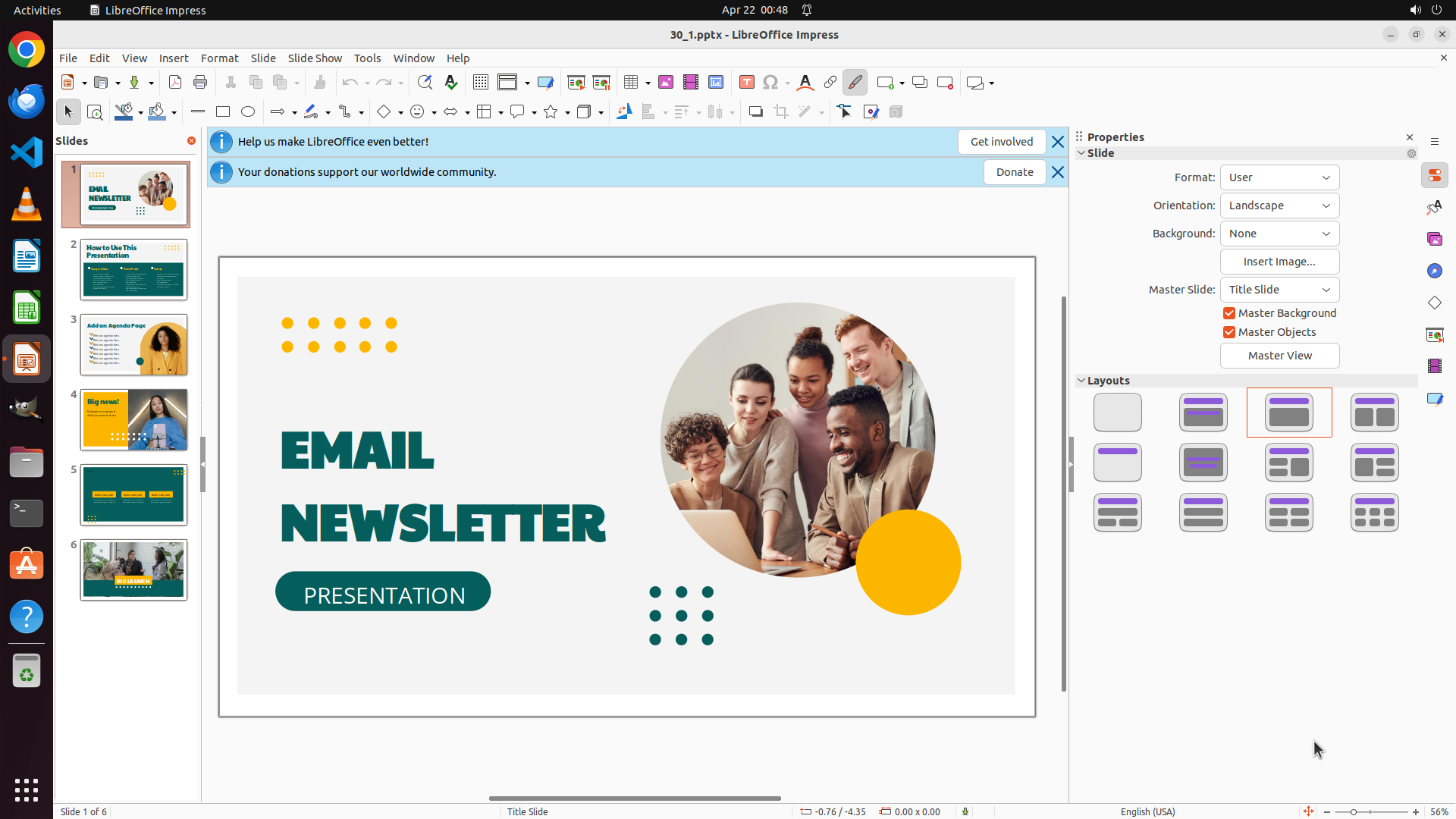Click the Master View button

1279,356
